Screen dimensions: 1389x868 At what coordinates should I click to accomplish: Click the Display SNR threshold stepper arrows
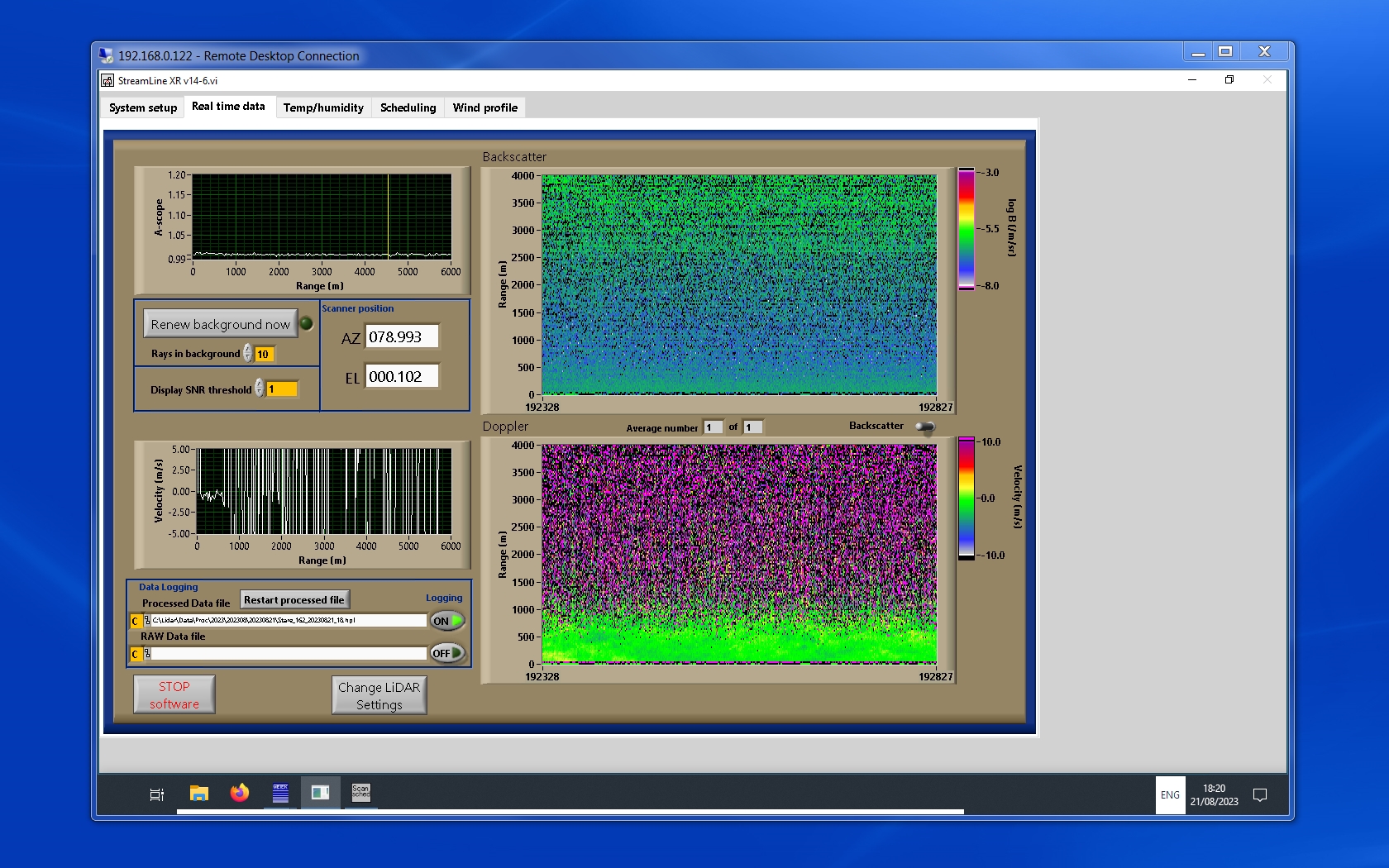click(260, 389)
